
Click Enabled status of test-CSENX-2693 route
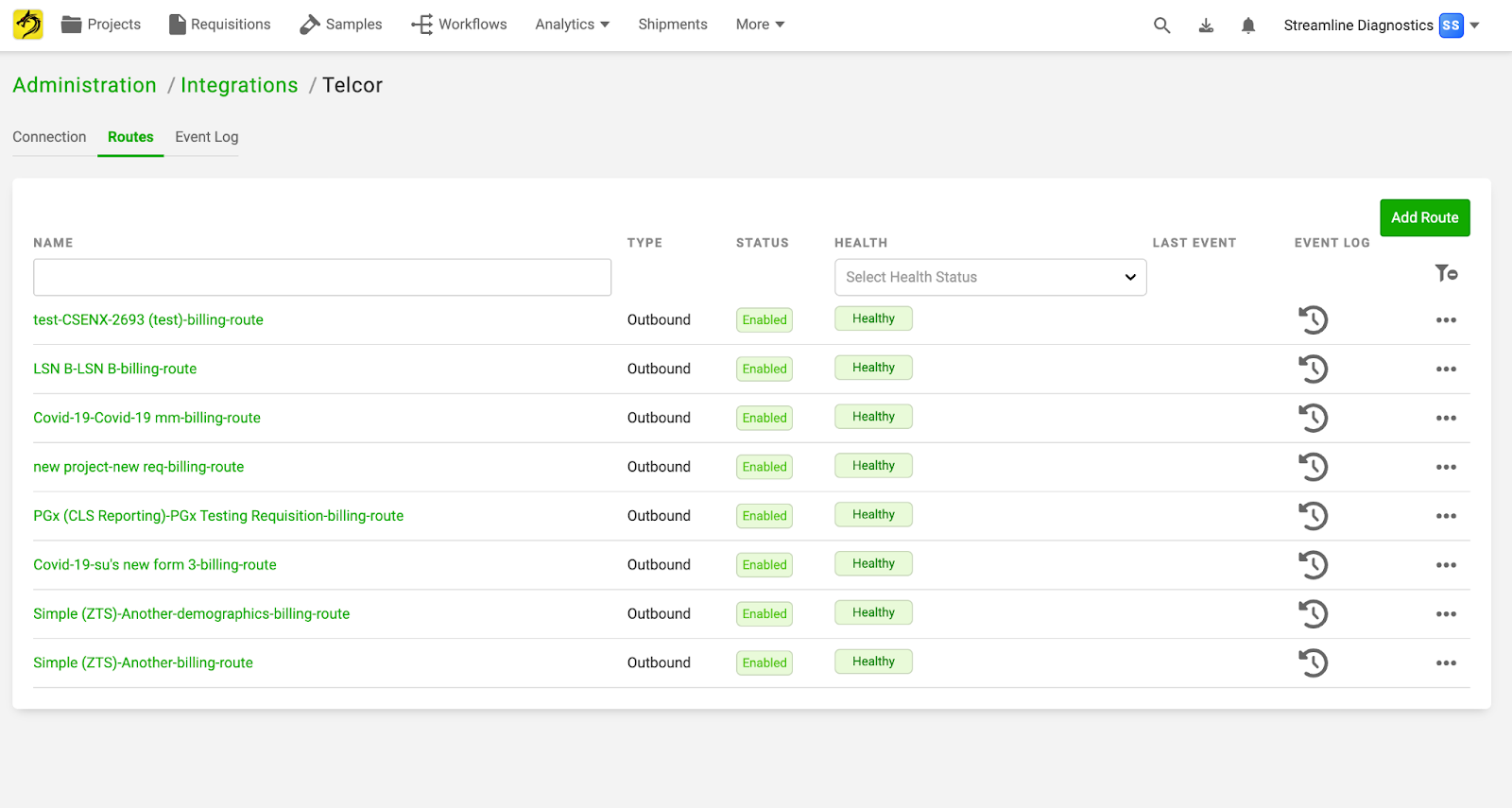coord(765,320)
